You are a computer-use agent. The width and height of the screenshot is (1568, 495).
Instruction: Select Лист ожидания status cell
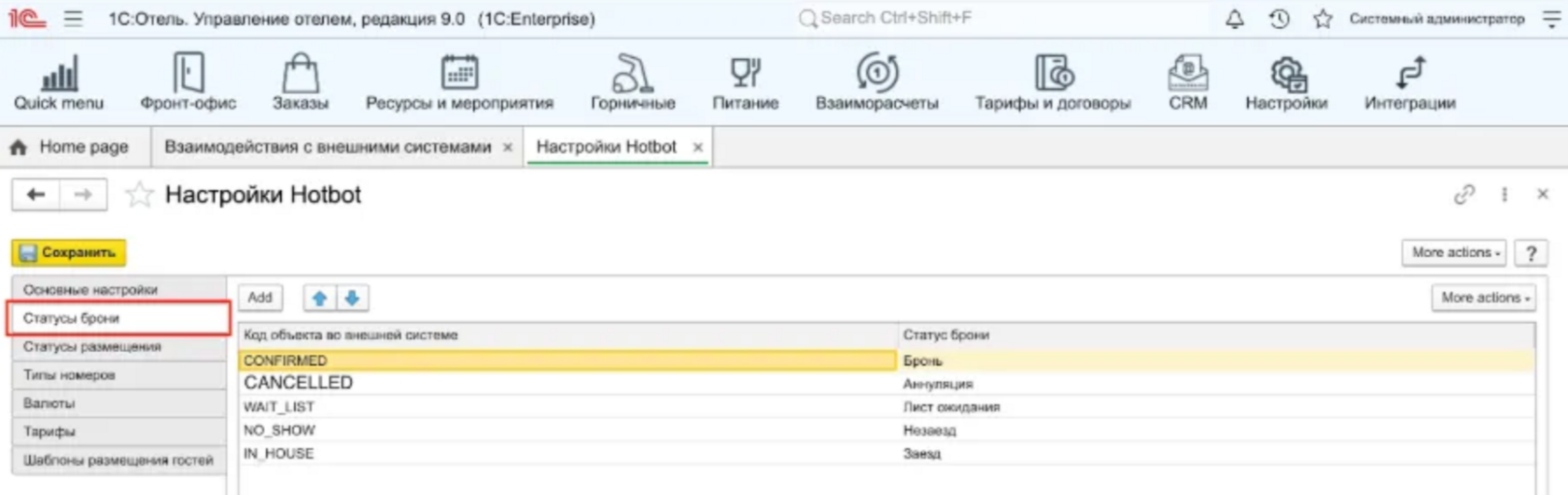(1216, 407)
